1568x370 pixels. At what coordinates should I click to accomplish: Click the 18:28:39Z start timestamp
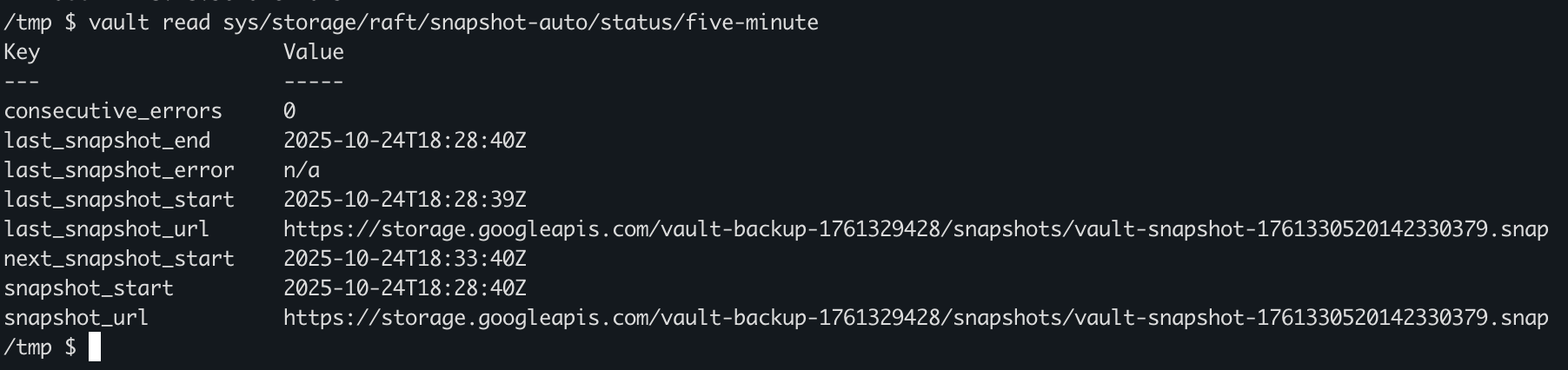404,200
